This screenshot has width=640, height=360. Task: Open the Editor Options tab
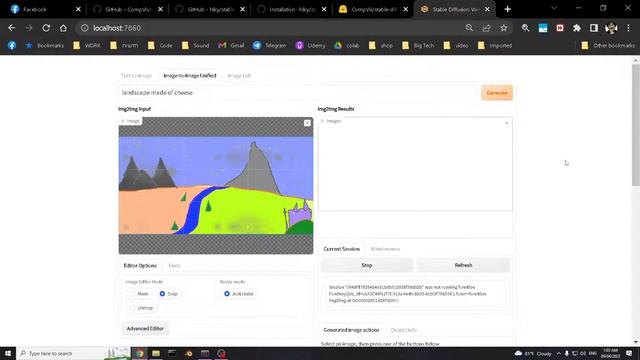coord(140,266)
